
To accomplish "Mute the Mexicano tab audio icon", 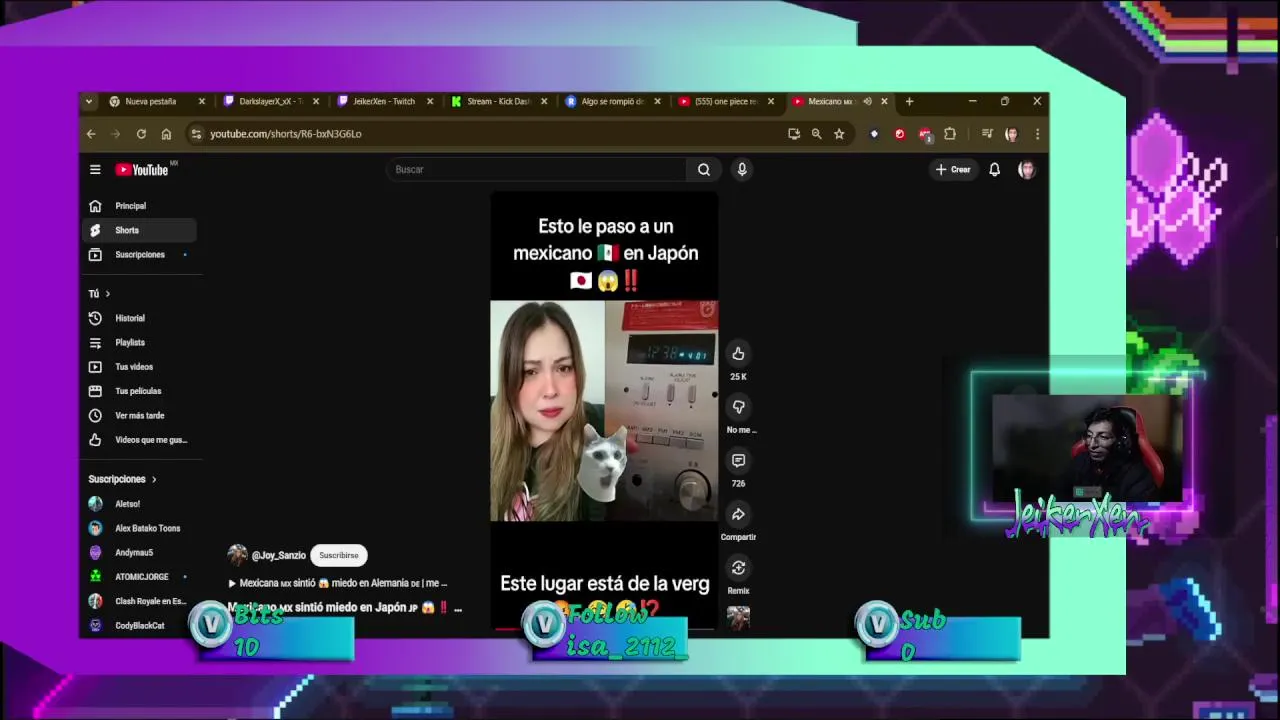I will click(x=867, y=101).
